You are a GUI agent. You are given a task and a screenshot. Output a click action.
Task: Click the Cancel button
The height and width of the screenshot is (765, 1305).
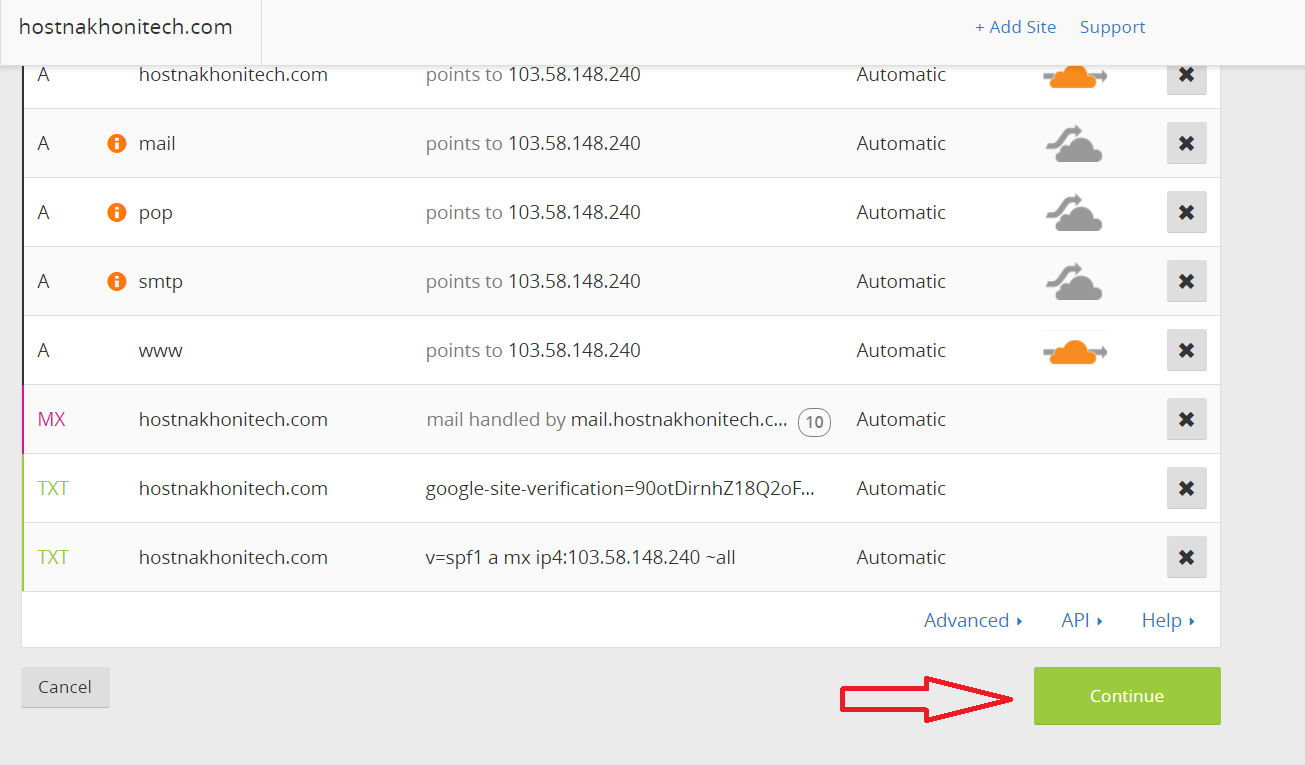(x=65, y=687)
